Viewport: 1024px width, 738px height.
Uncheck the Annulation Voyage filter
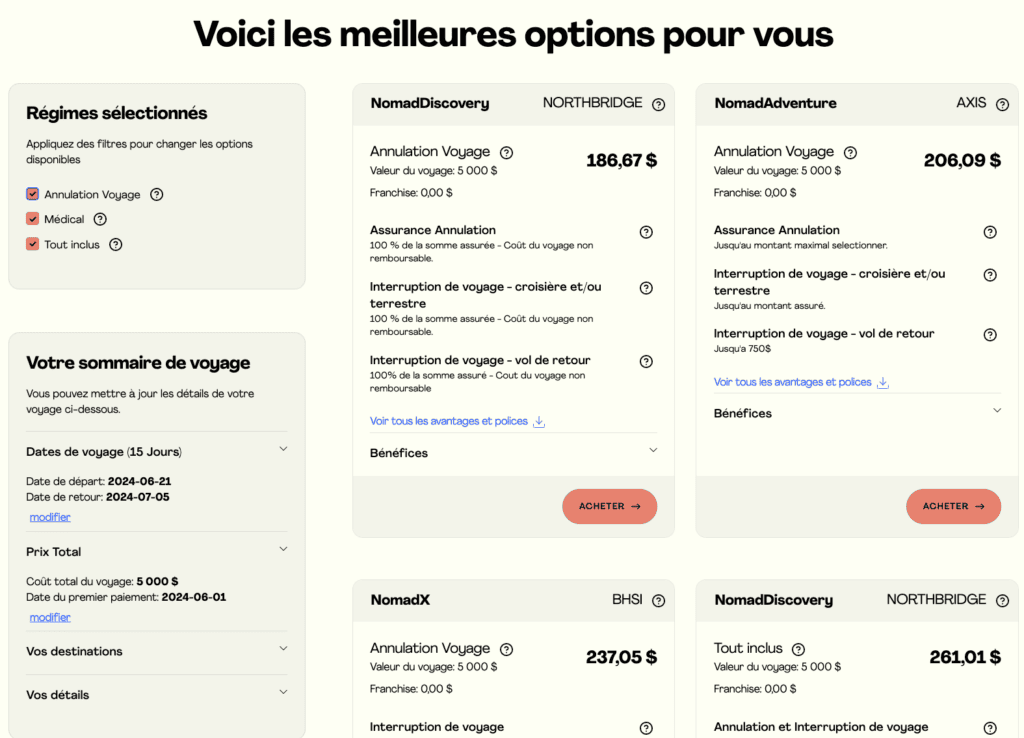(x=32, y=194)
